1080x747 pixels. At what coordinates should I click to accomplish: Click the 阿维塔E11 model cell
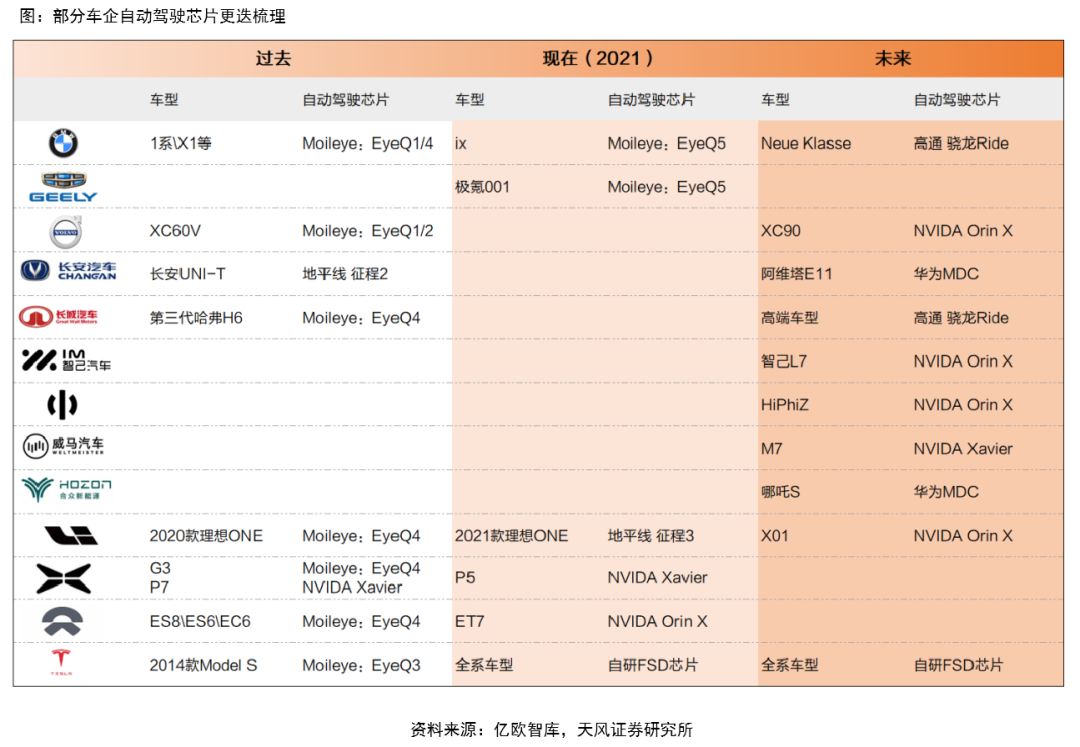click(x=796, y=274)
